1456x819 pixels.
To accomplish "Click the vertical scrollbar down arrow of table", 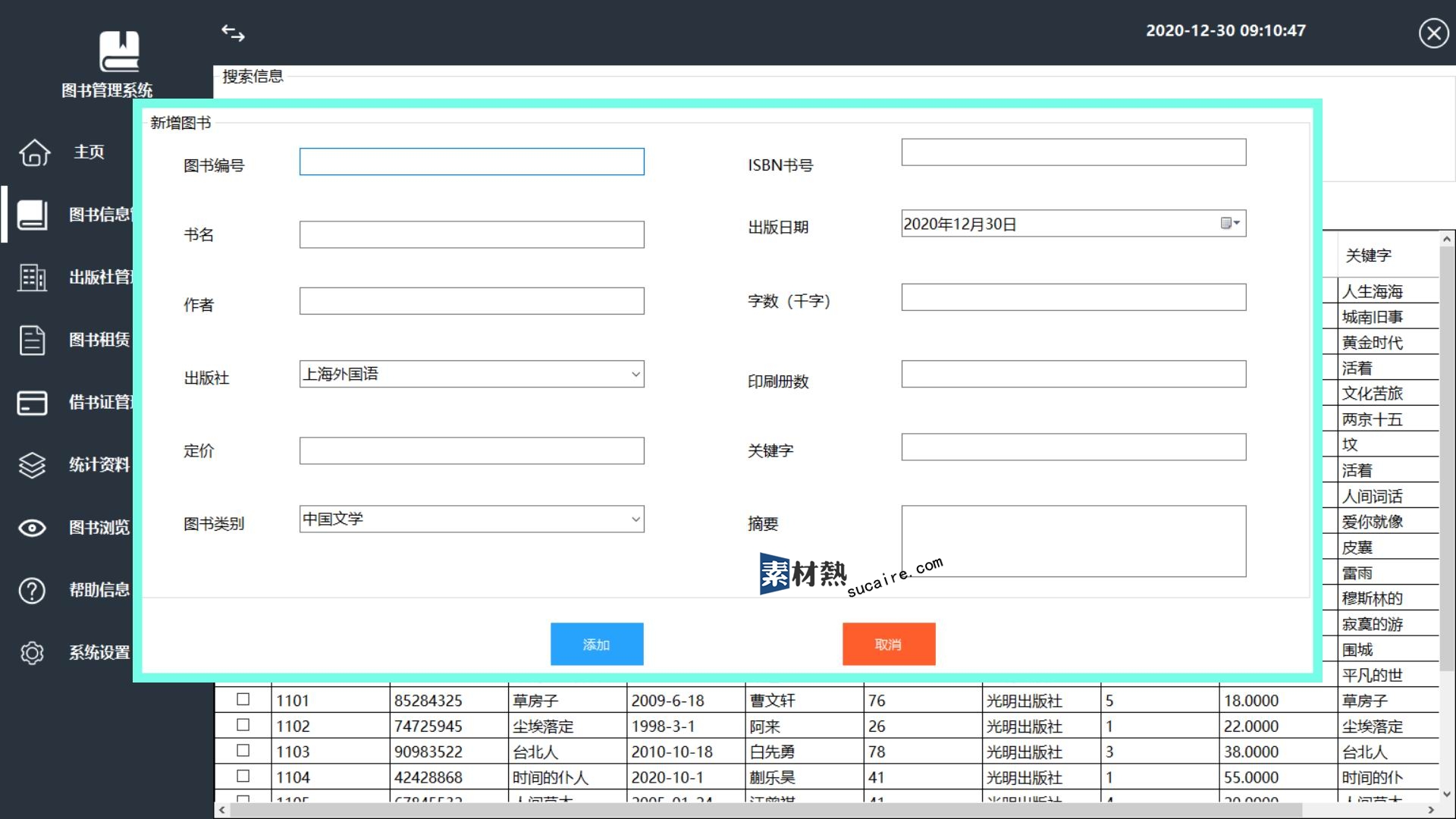I will (1447, 794).
